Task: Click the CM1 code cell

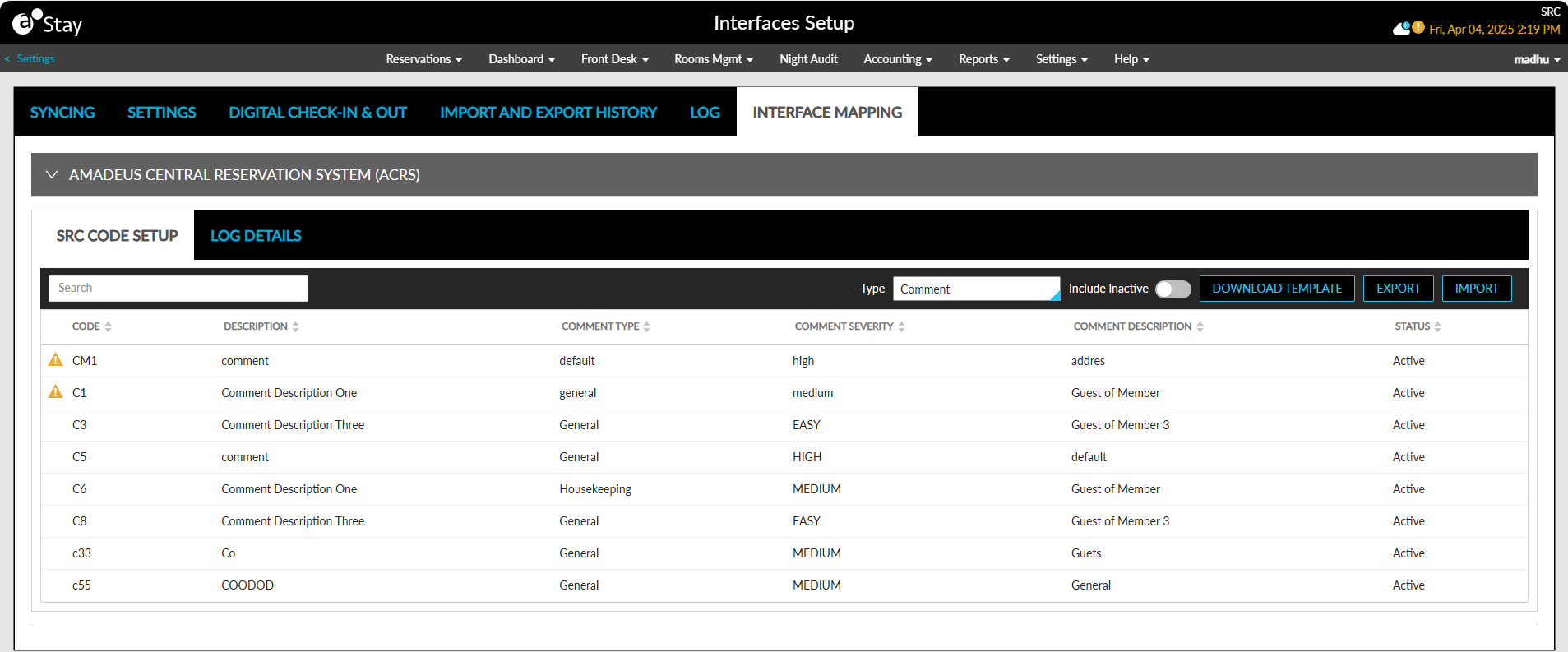Action: pos(85,361)
